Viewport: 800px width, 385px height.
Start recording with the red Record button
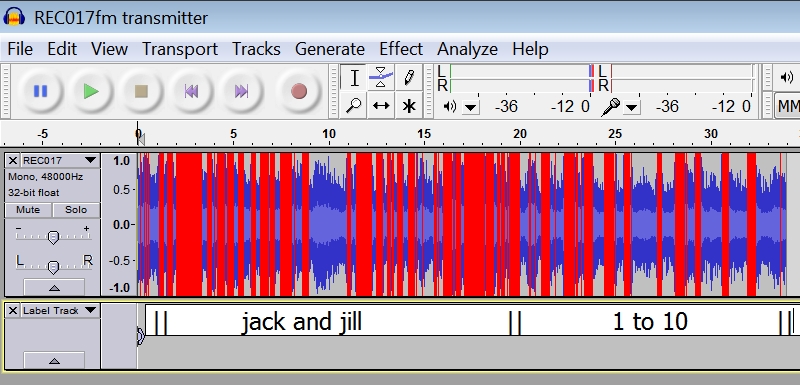coord(298,91)
